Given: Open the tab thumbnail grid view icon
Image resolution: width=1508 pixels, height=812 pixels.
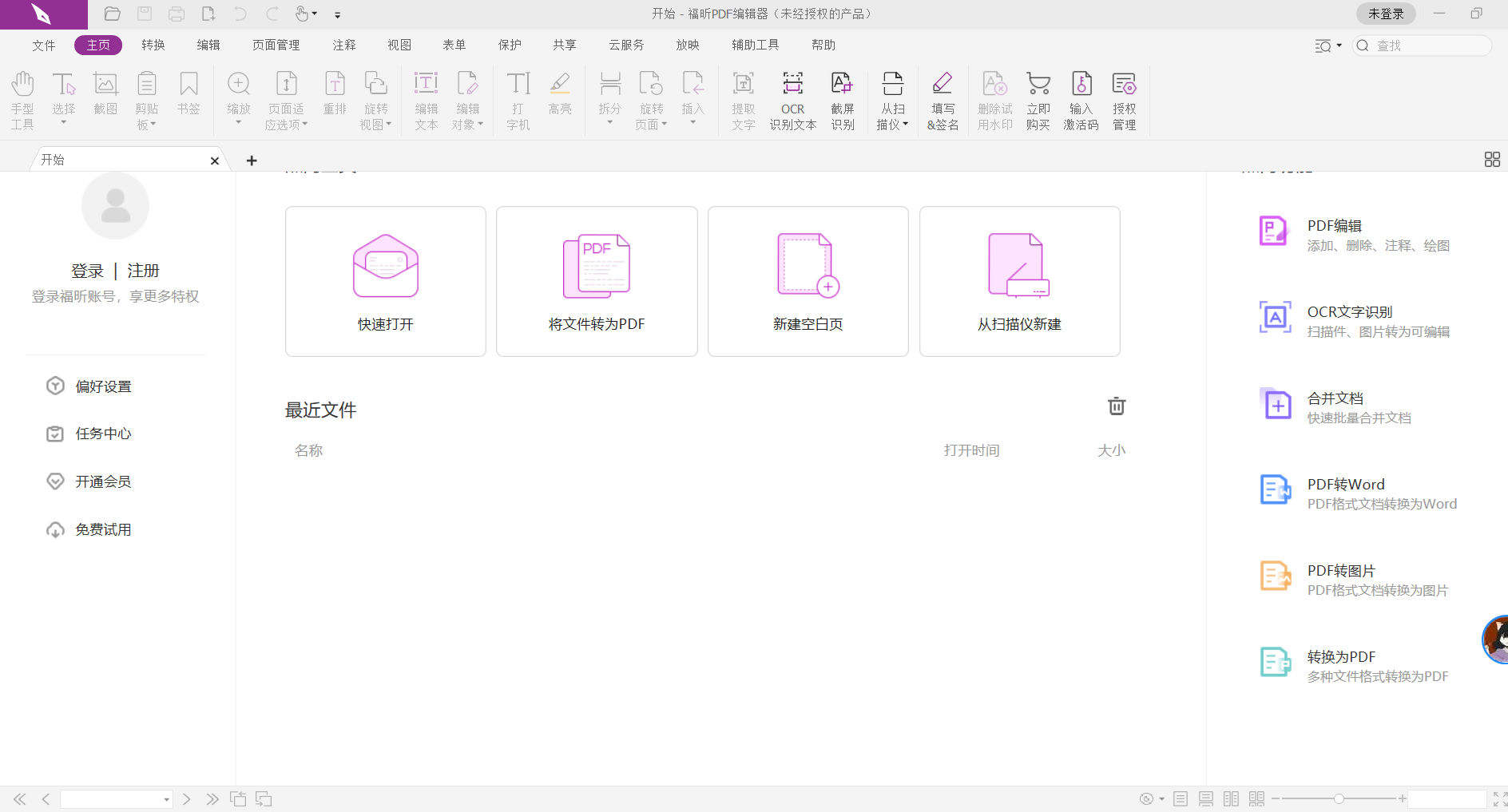Looking at the screenshot, I should point(1492,160).
